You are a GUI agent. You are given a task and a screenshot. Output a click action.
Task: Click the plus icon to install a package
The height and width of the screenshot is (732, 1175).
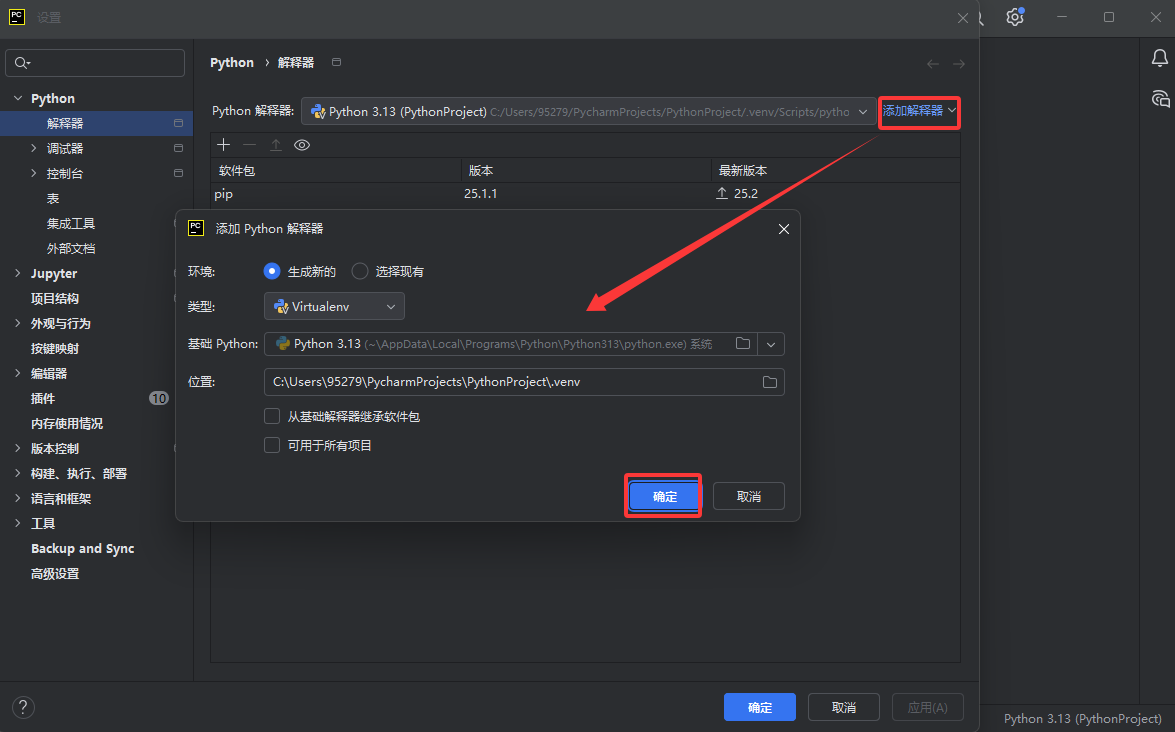[x=223, y=145]
